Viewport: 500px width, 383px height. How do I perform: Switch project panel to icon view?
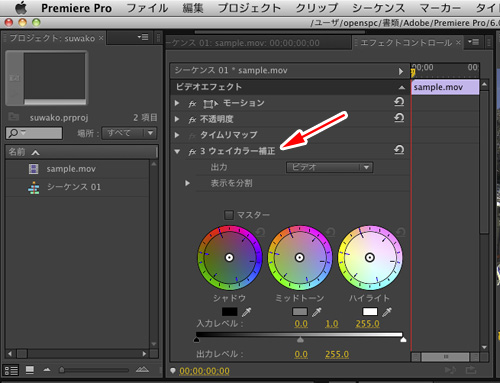(x=30, y=370)
